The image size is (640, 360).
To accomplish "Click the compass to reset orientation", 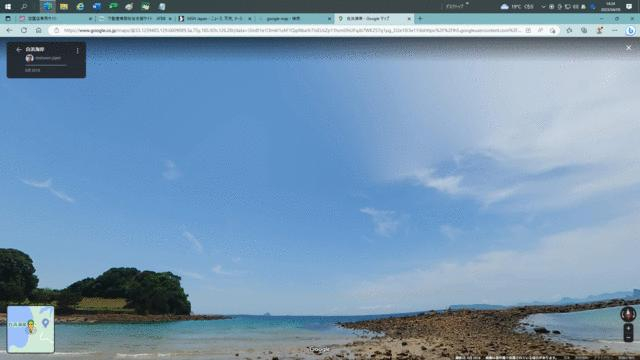I will coord(628,314).
